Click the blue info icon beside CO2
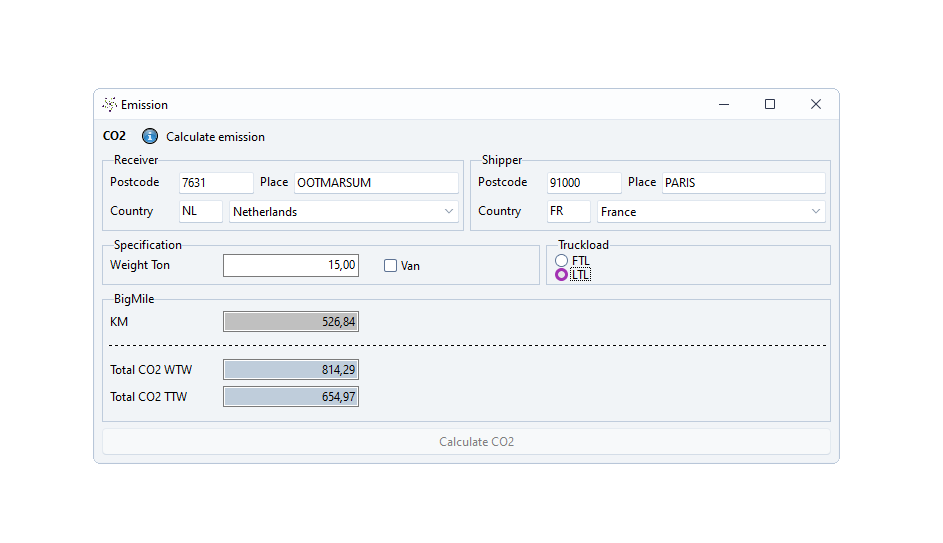This screenshot has width=943, height=543. [x=150, y=137]
